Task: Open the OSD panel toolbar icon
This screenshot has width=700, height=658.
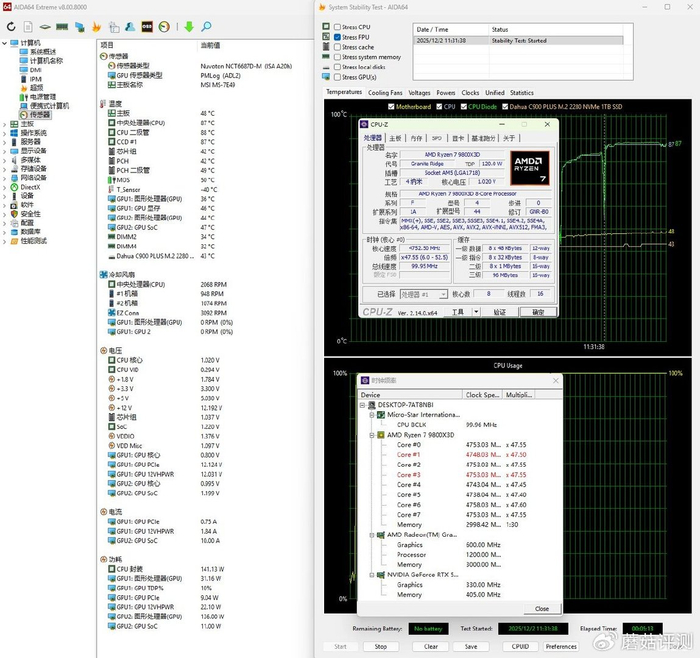Action: click(x=146, y=26)
